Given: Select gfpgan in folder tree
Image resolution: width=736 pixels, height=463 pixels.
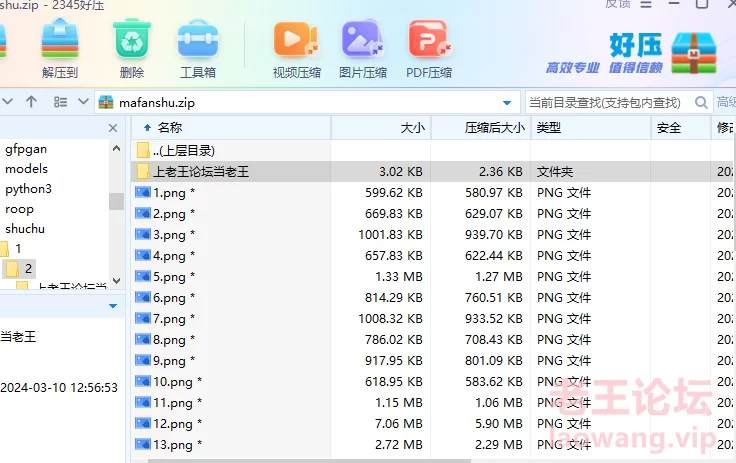Looking at the screenshot, I should tap(26, 149).
